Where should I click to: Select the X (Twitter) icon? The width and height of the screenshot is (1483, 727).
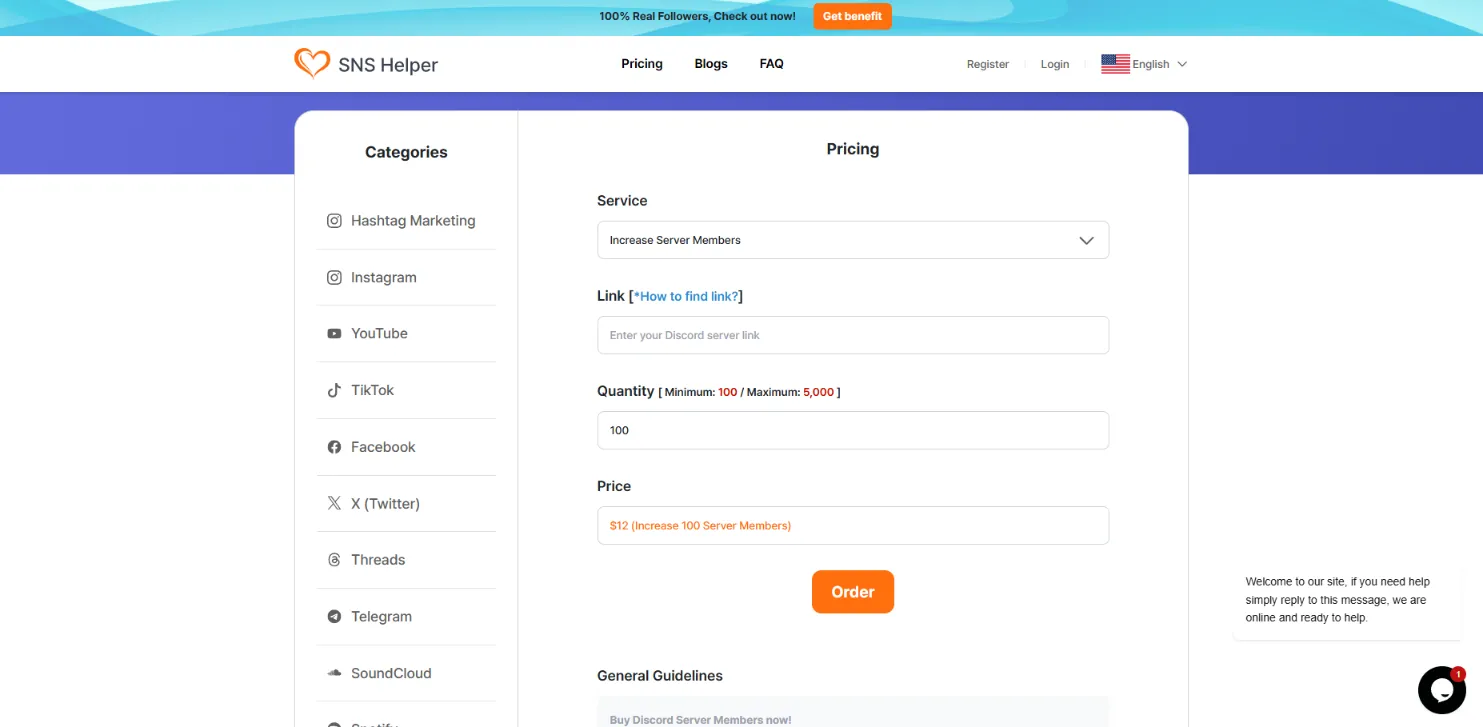coord(334,503)
